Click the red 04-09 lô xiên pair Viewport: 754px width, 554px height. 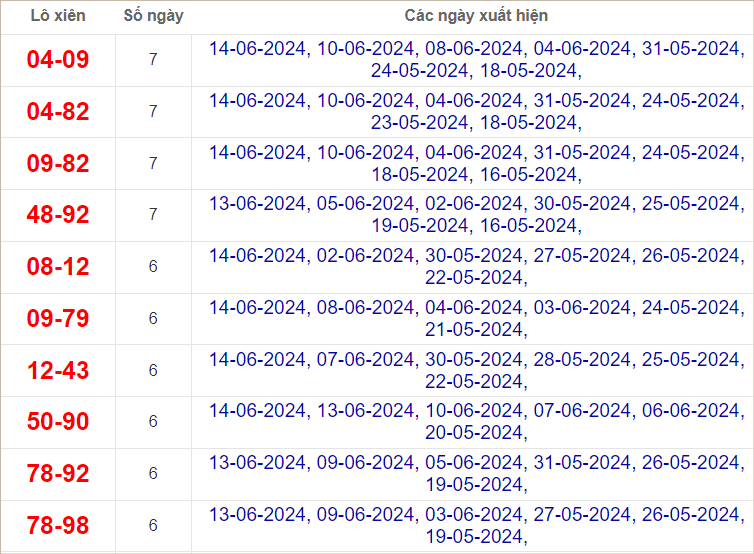(58, 60)
